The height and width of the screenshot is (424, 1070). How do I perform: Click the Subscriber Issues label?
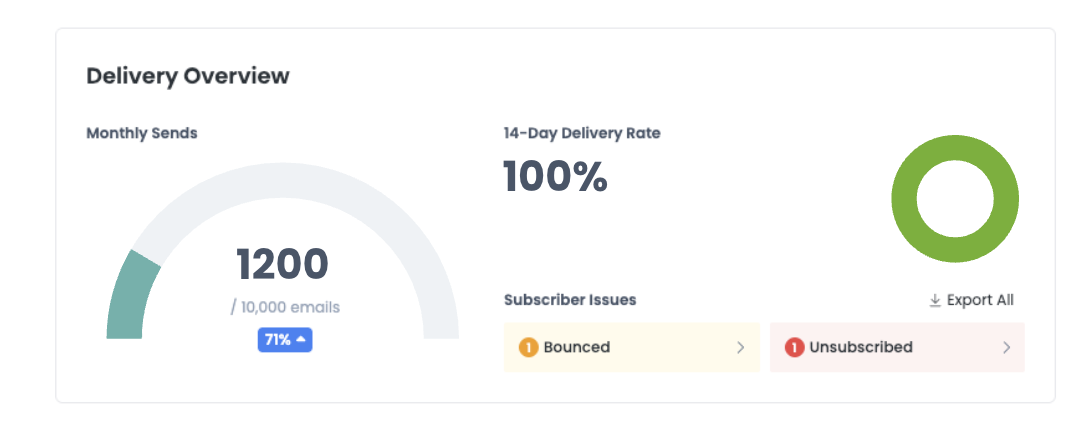point(569,299)
